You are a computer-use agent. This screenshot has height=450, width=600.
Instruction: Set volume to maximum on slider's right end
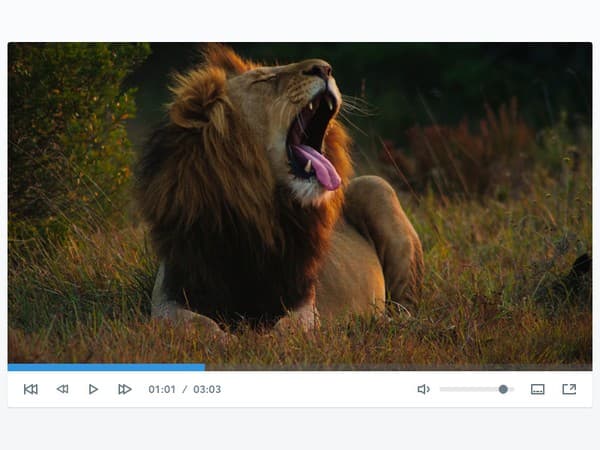(x=513, y=389)
